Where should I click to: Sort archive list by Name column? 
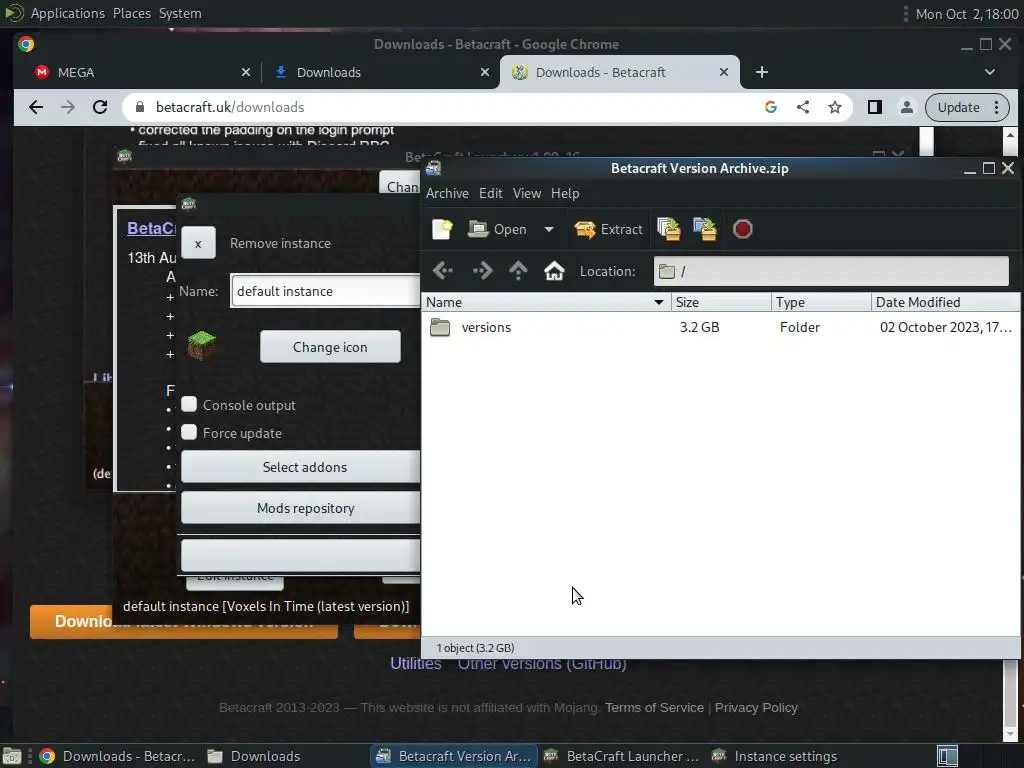tap(546, 302)
